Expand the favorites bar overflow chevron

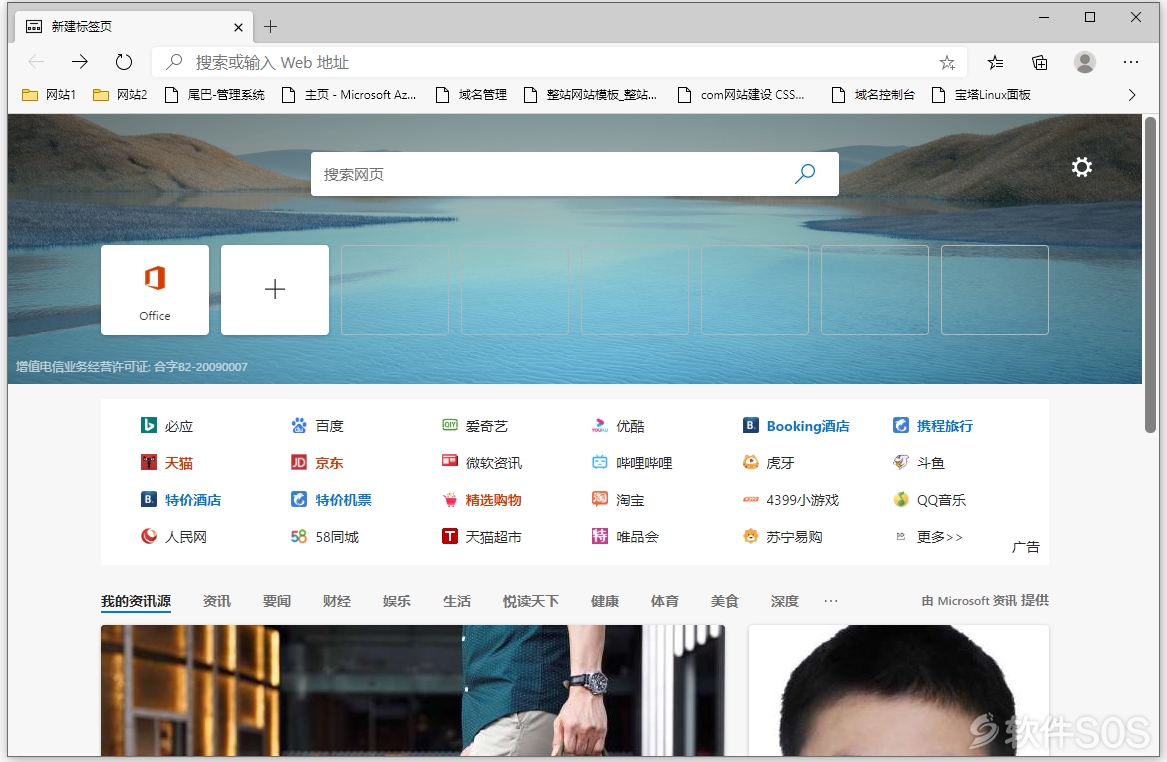1131,95
